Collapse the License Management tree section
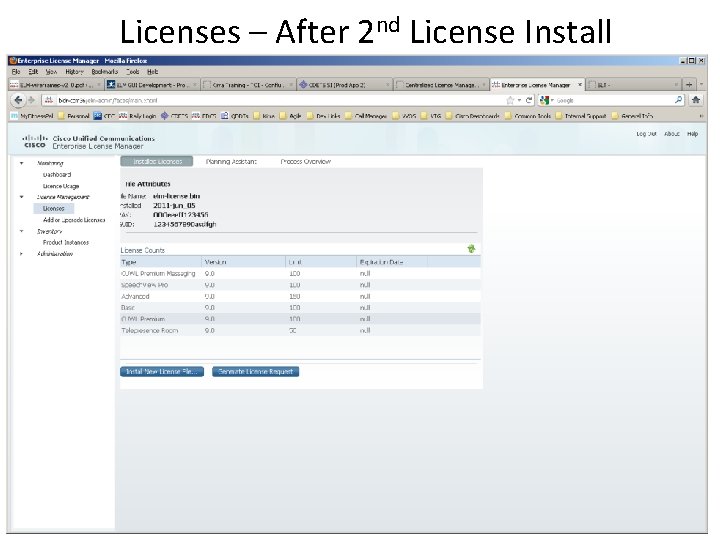The image size is (720, 540). click(x=22, y=197)
